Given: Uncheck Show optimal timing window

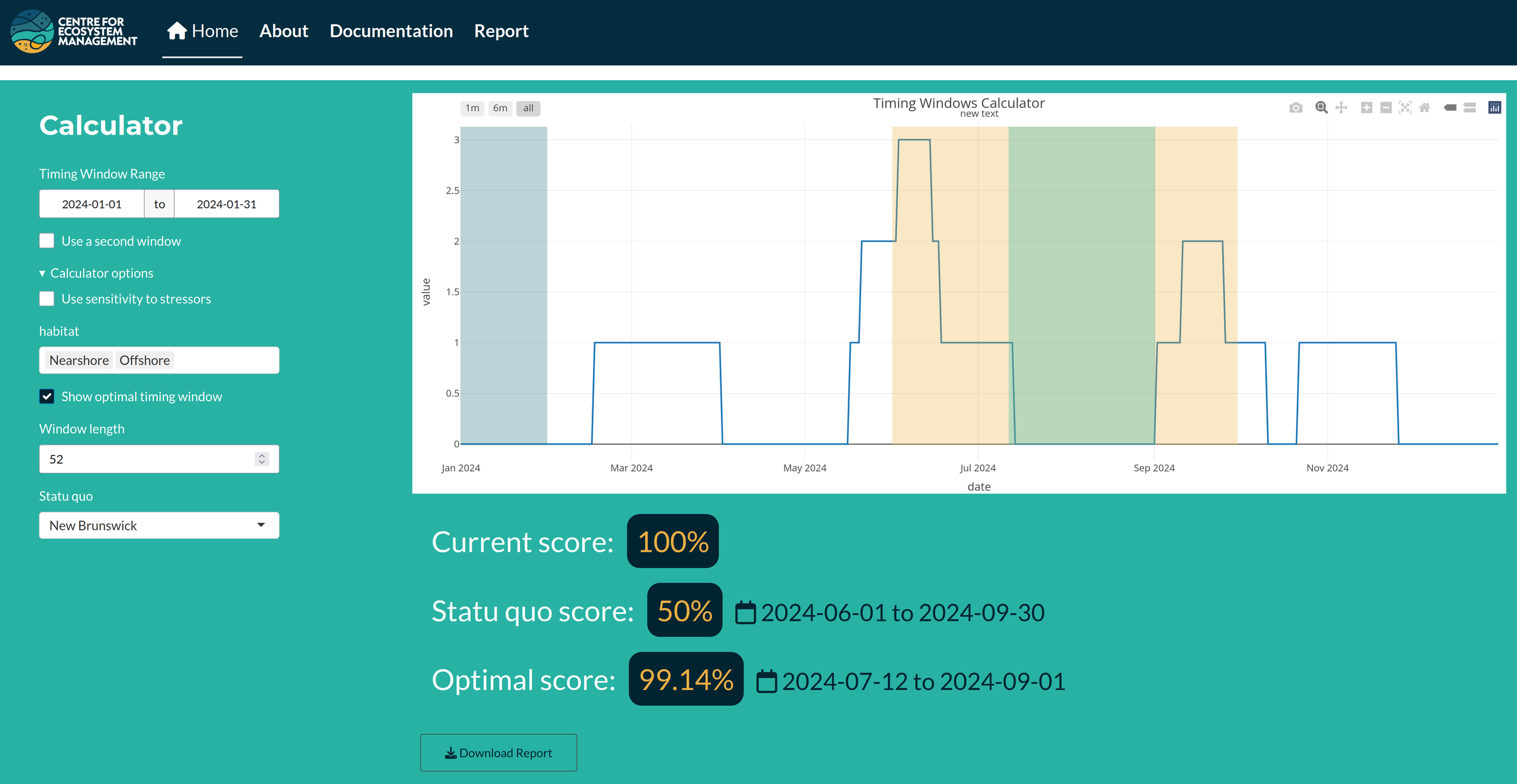Looking at the screenshot, I should coord(47,396).
